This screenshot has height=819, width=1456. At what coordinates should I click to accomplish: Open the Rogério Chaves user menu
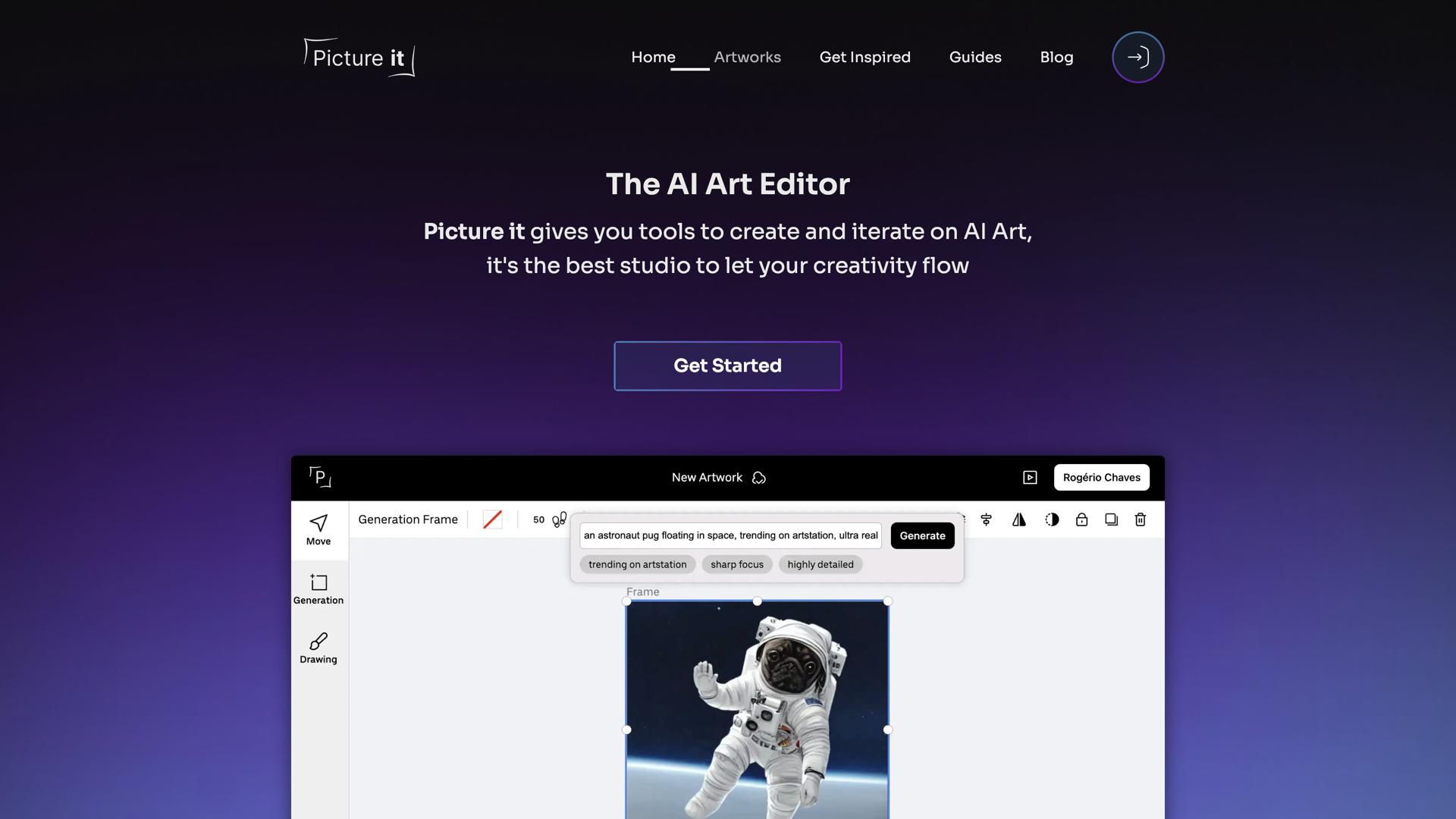pos(1101,477)
